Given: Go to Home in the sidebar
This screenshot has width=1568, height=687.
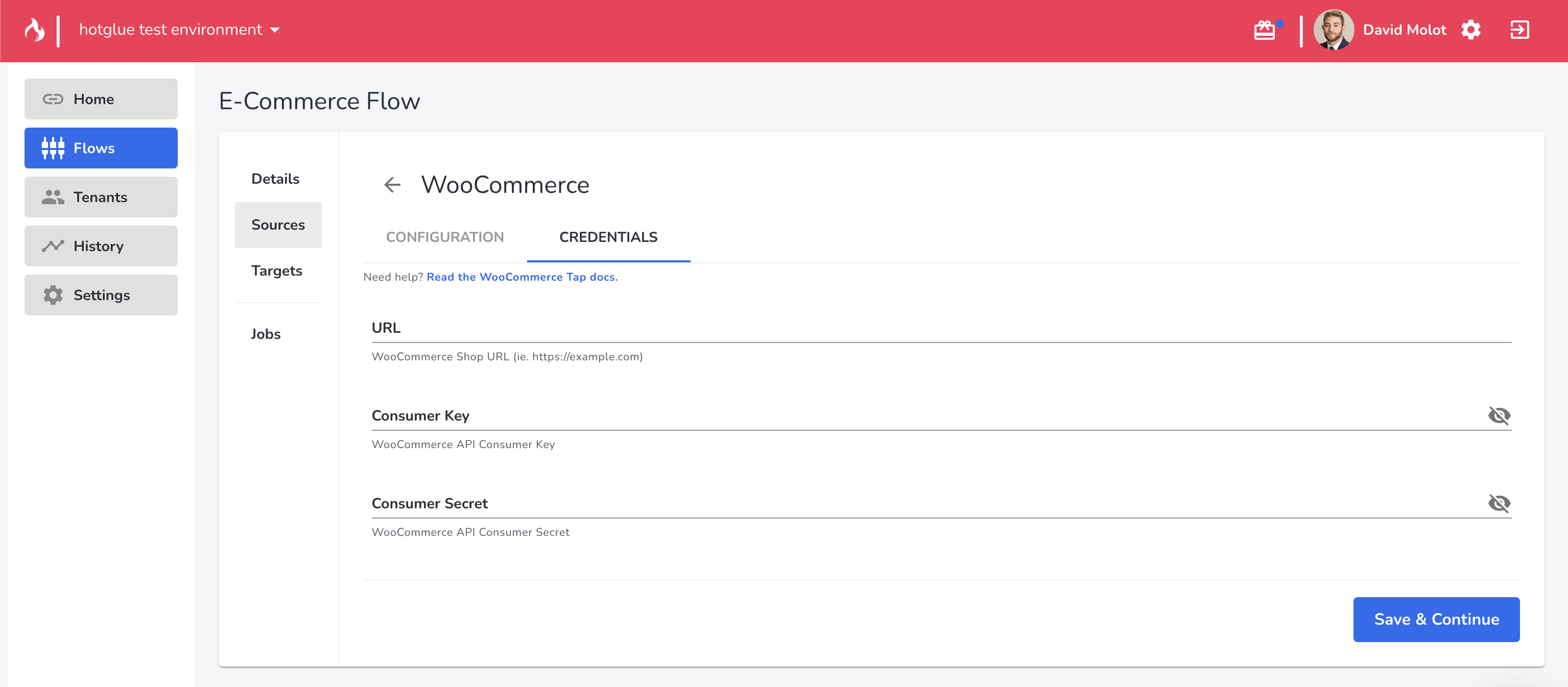Looking at the screenshot, I should [x=101, y=99].
